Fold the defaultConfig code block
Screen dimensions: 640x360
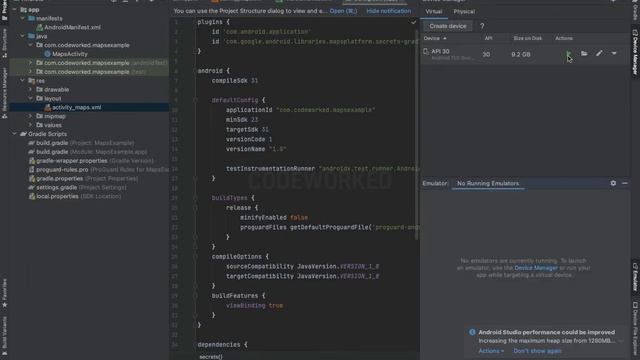click(x=195, y=100)
